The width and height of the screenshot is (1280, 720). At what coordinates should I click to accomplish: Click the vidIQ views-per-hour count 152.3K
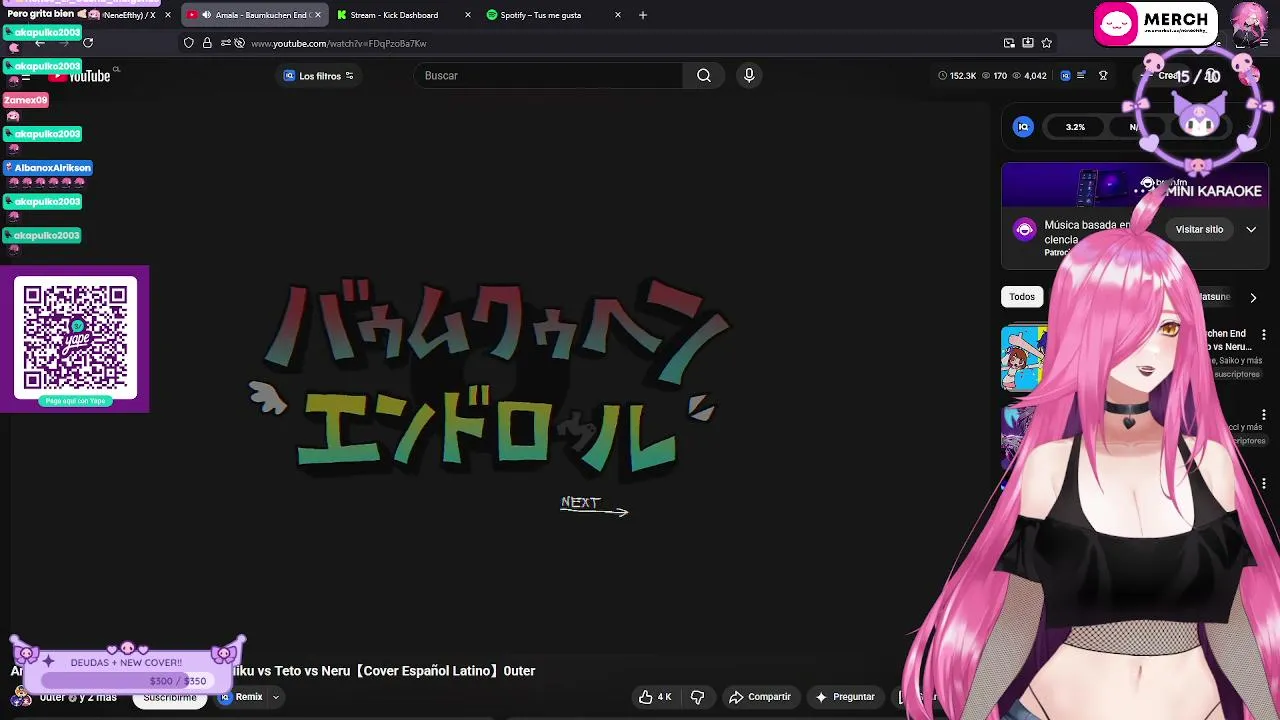click(956, 76)
